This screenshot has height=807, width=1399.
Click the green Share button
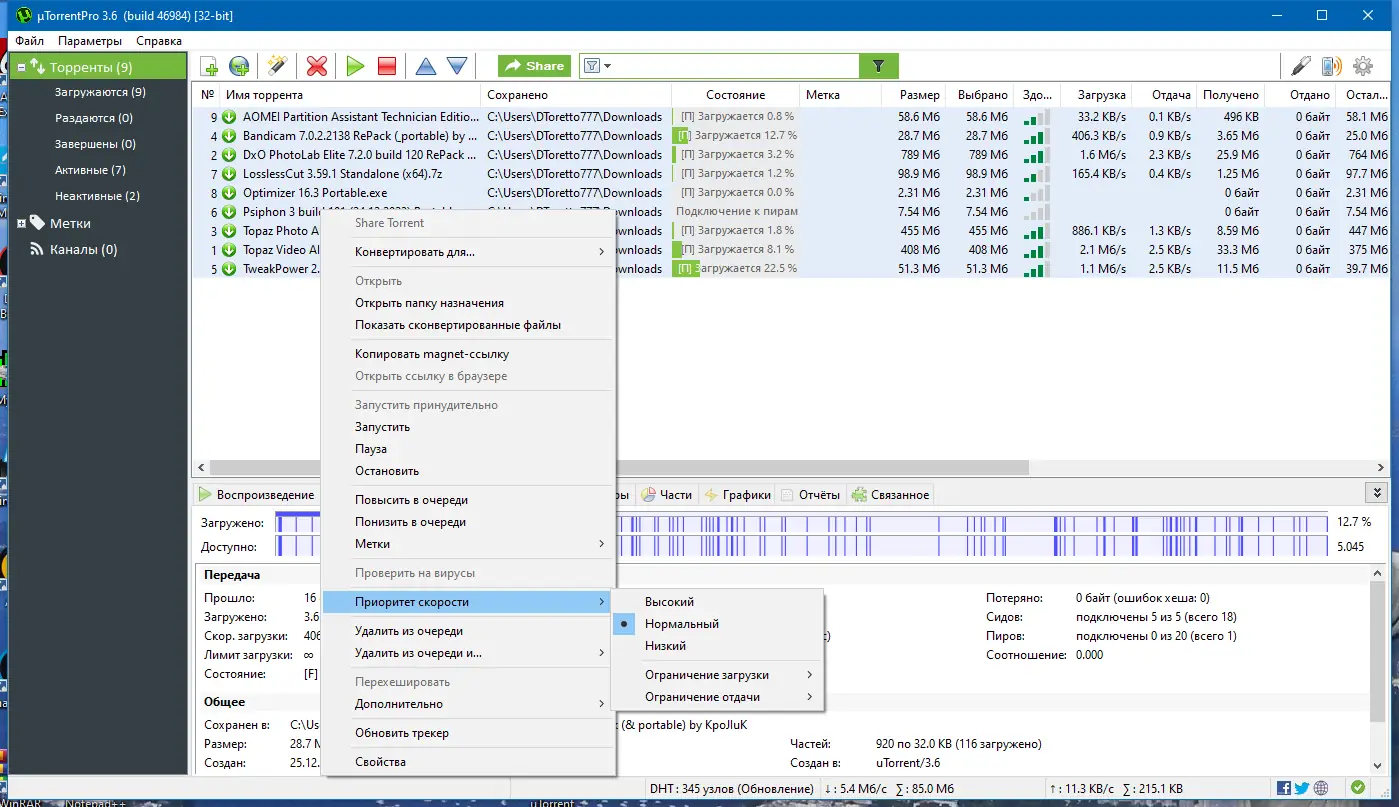coord(534,66)
